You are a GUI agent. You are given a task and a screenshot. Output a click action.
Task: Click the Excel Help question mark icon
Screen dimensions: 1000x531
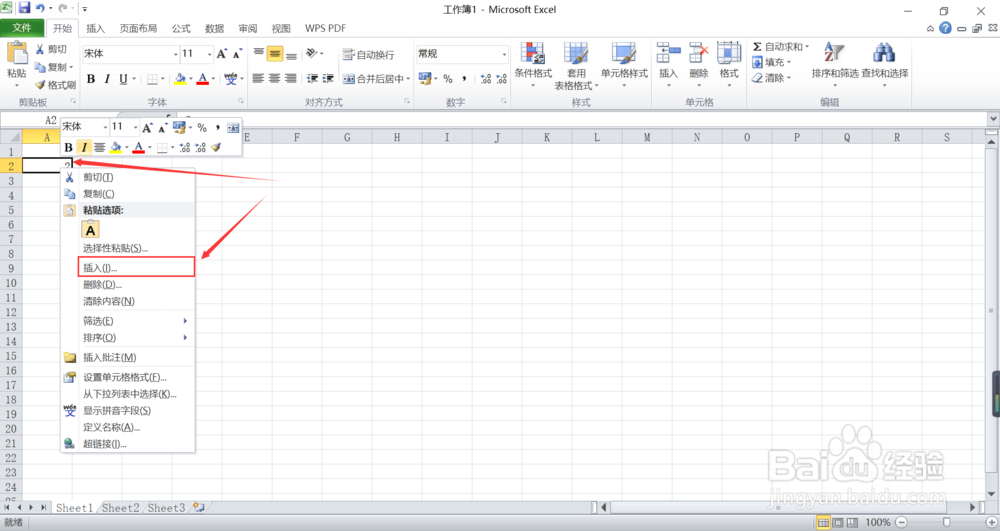point(945,28)
